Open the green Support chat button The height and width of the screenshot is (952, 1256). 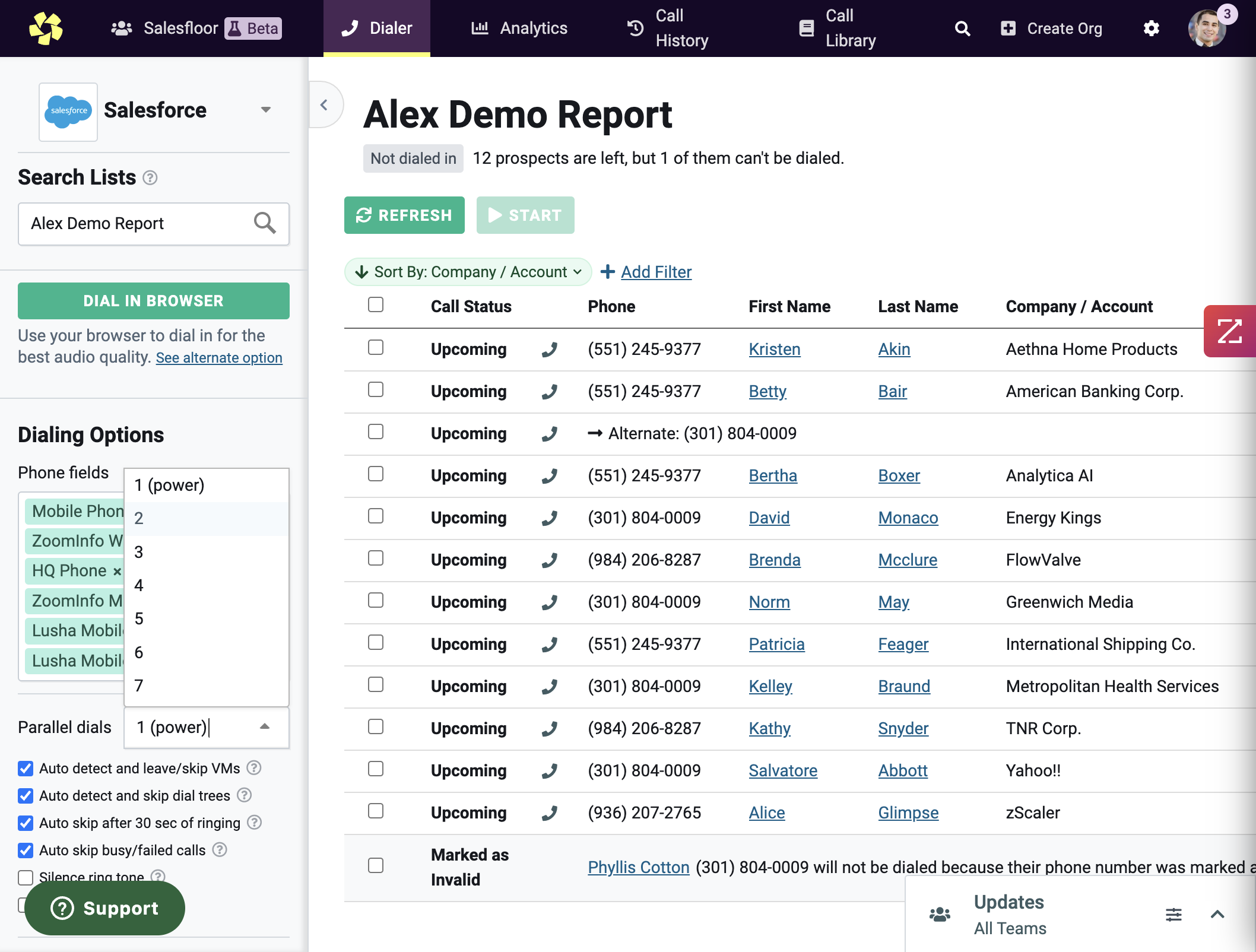pos(105,908)
